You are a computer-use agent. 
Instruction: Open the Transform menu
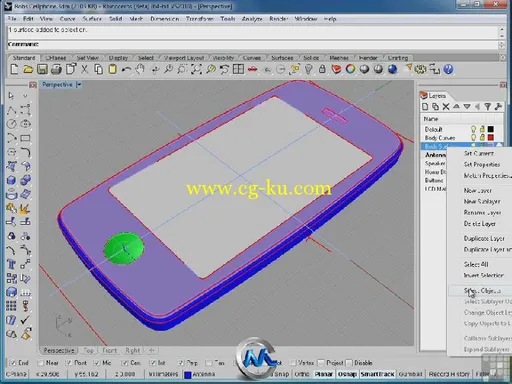[199, 19]
